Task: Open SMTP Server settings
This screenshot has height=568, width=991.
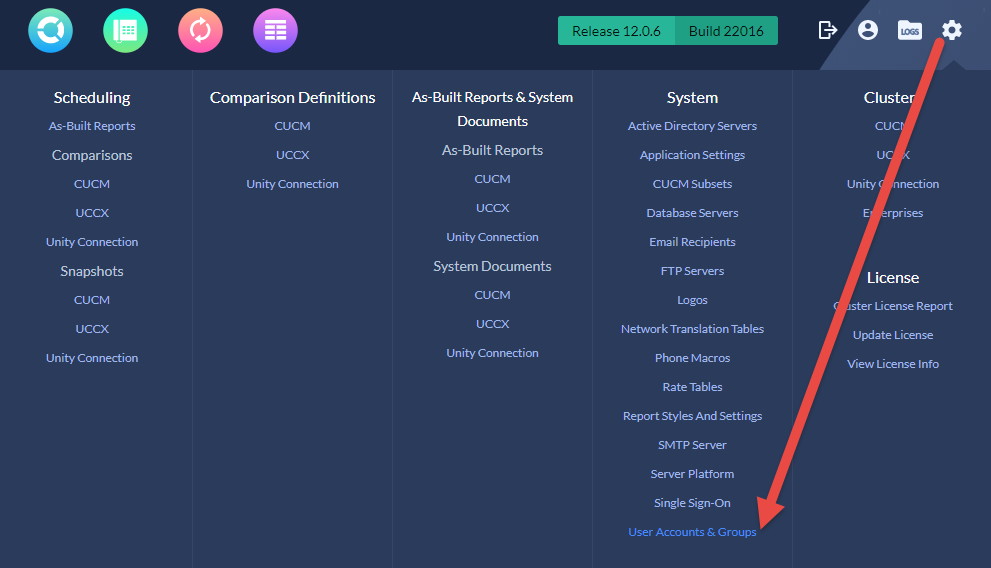Action: (x=692, y=445)
